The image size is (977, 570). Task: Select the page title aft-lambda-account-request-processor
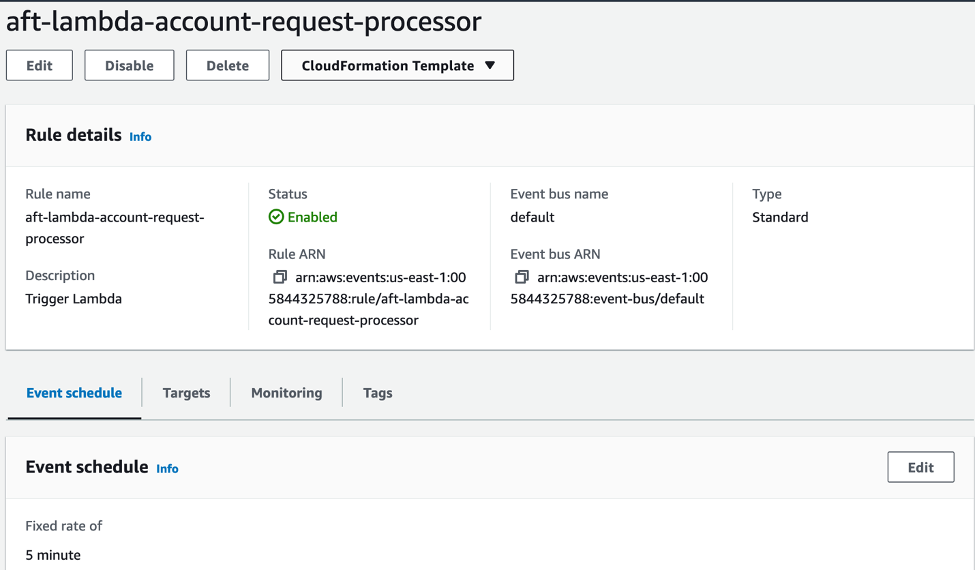[244, 22]
